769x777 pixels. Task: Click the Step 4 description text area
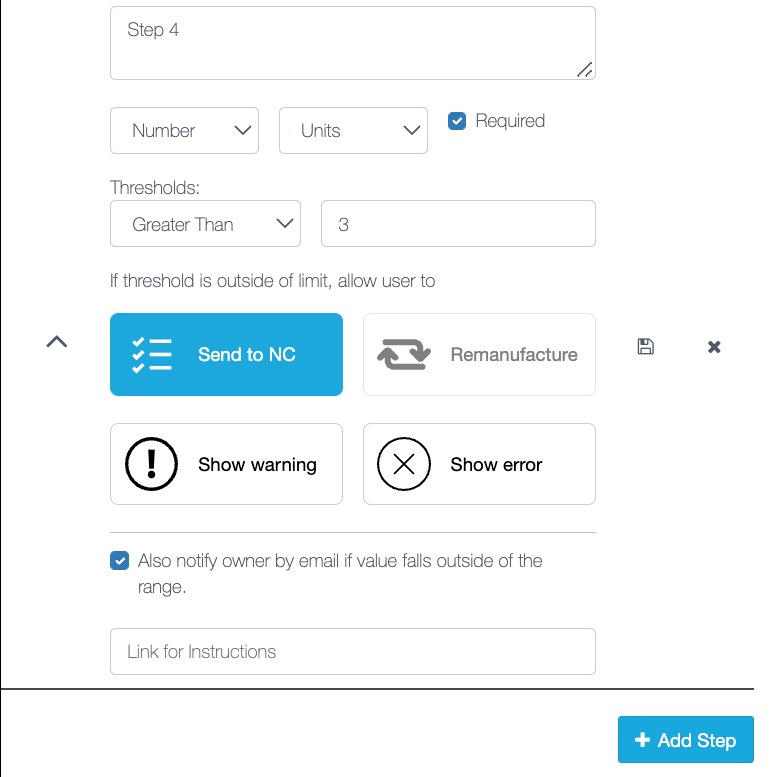point(353,43)
